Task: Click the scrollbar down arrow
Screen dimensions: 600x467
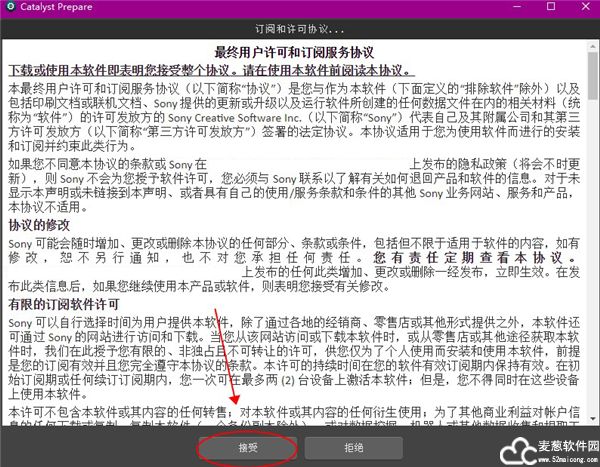Action: [x=593, y=419]
